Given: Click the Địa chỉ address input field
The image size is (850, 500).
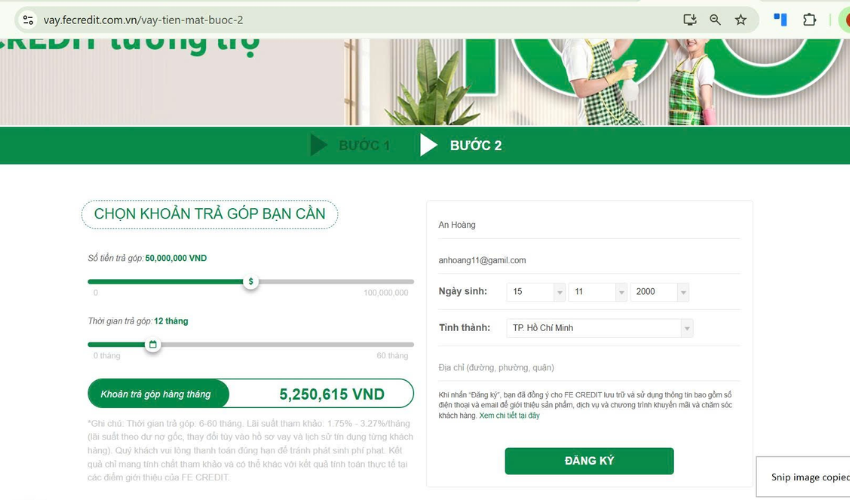Looking at the screenshot, I should click(589, 367).
